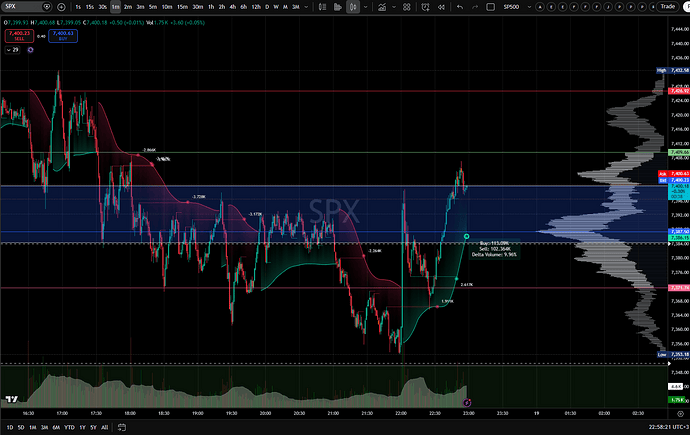Start bar replay with the rewind icon
The height and width of the screenshot is (435, 690).
[441, 7]
